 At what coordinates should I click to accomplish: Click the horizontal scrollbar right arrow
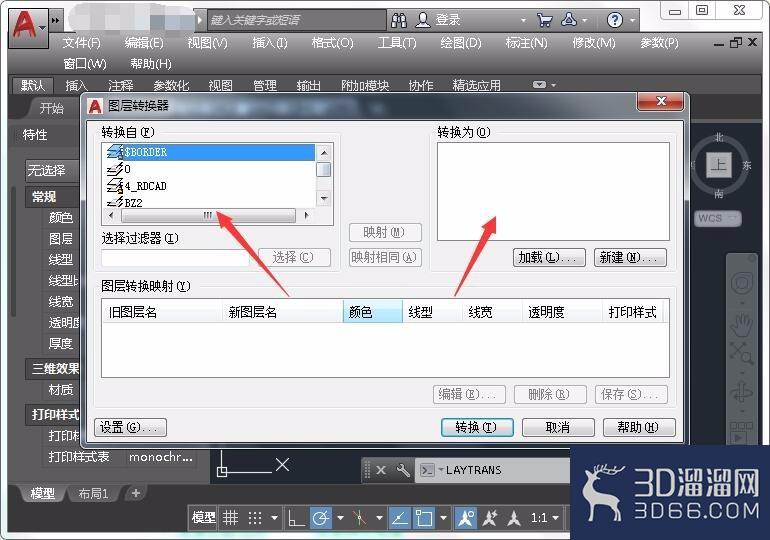(306, 216)
